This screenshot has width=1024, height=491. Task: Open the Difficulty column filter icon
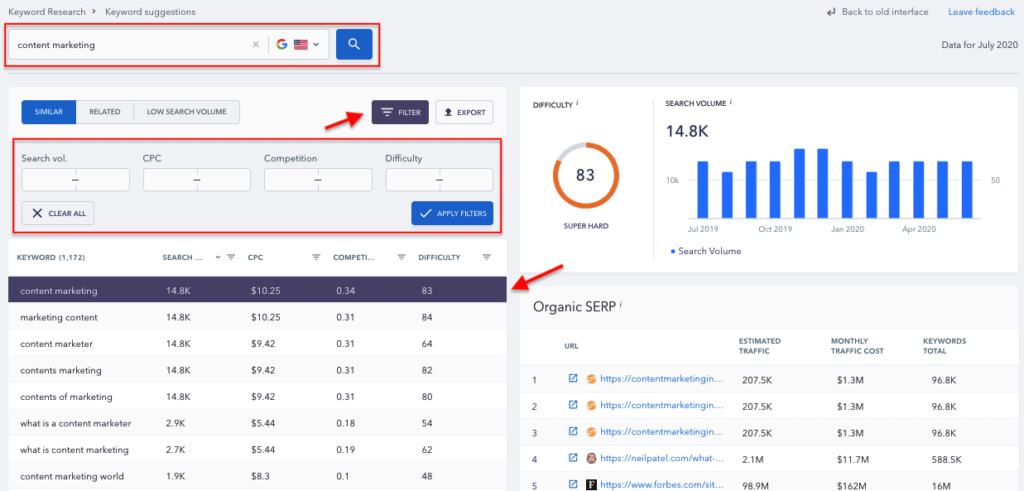pos(486,257)
